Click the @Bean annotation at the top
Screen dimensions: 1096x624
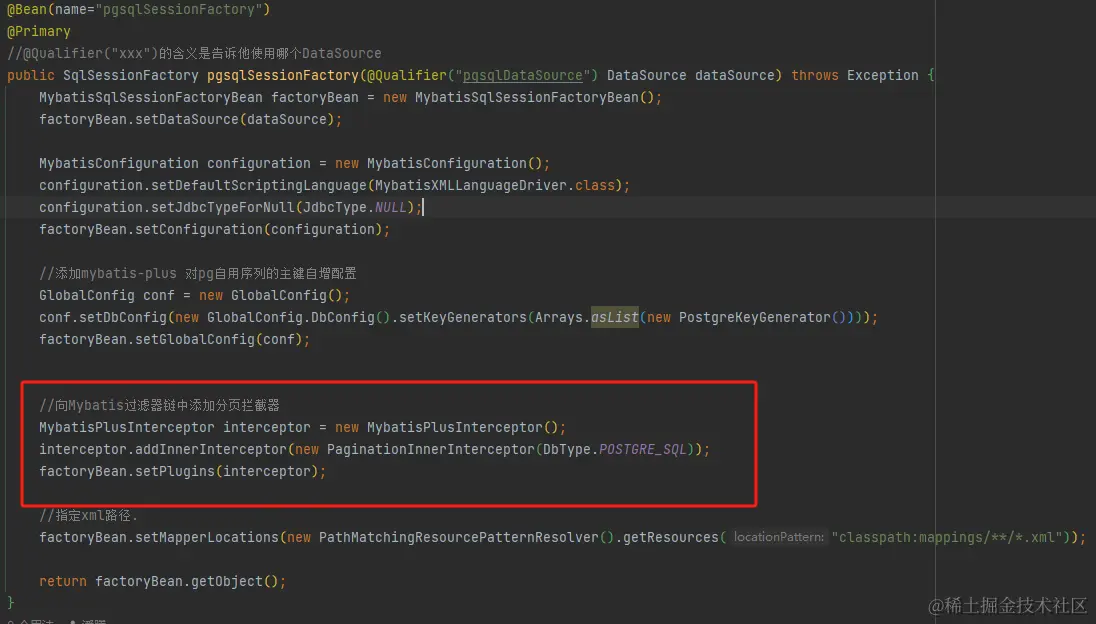[x=27, y=10]
